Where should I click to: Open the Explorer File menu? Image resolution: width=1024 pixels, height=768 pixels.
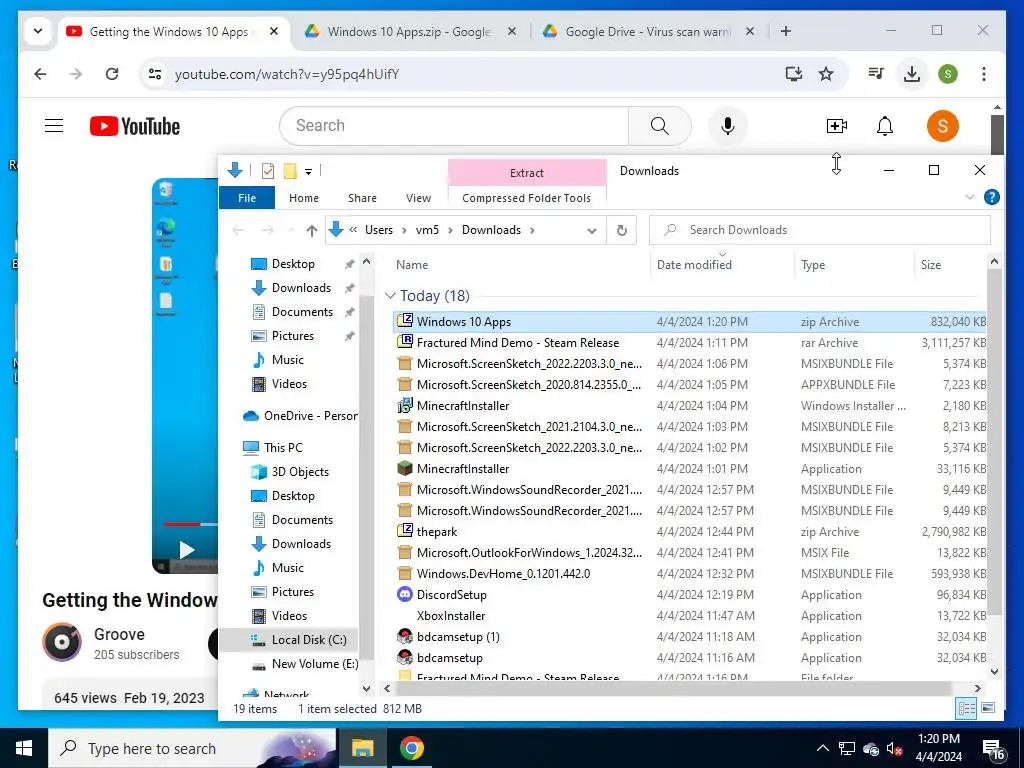point(247,198)
